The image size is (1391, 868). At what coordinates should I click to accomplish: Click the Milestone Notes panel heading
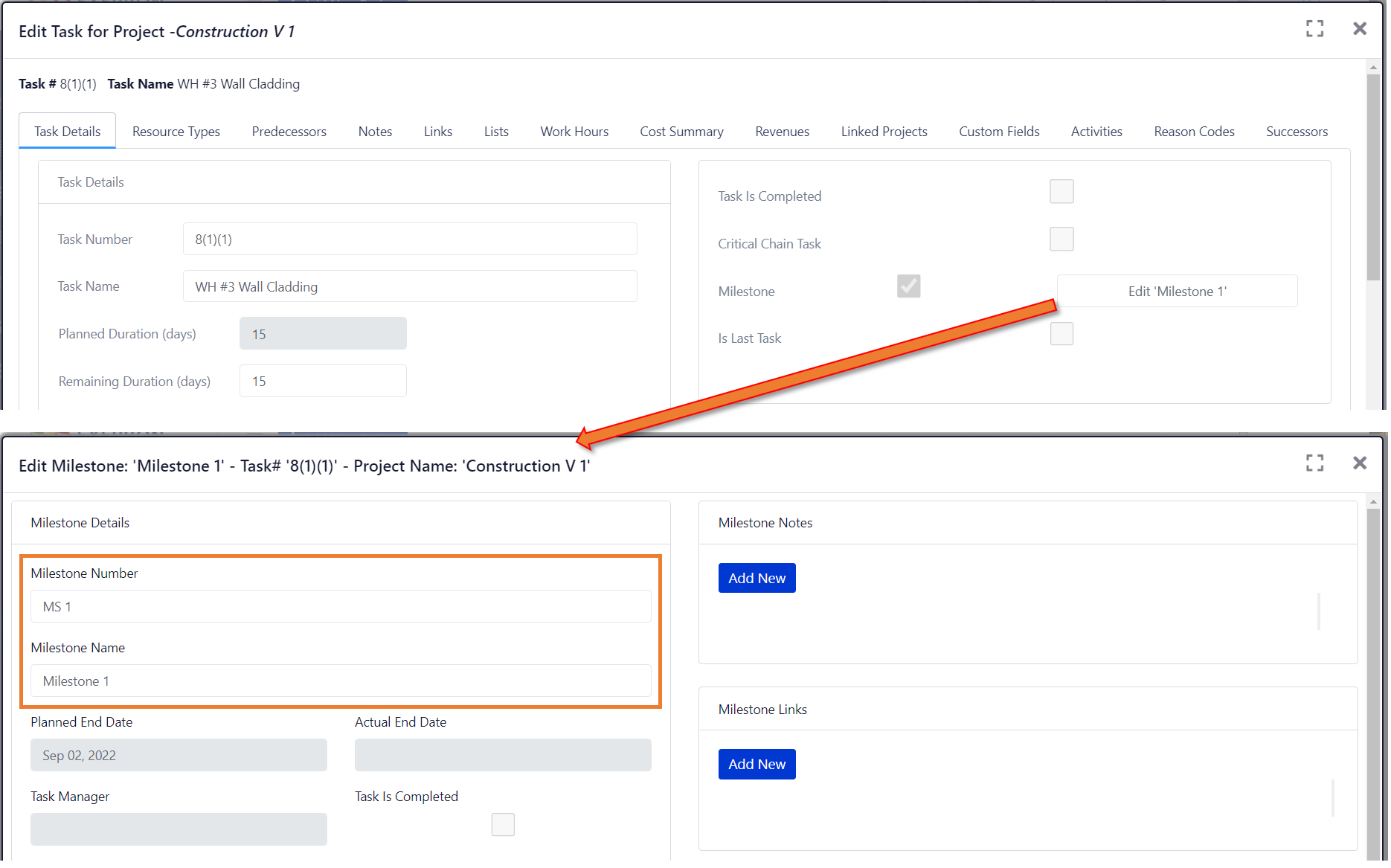(765, 523)
